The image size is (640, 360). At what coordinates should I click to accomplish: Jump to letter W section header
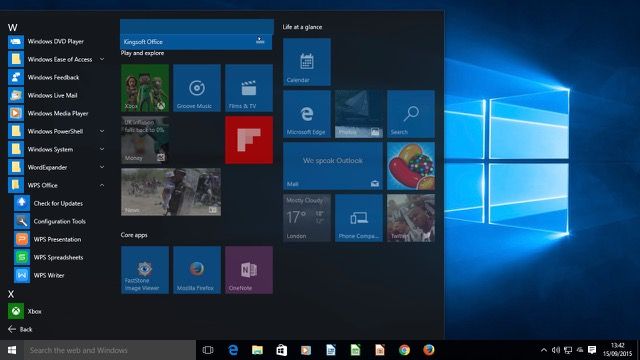(x=12, y=27)
